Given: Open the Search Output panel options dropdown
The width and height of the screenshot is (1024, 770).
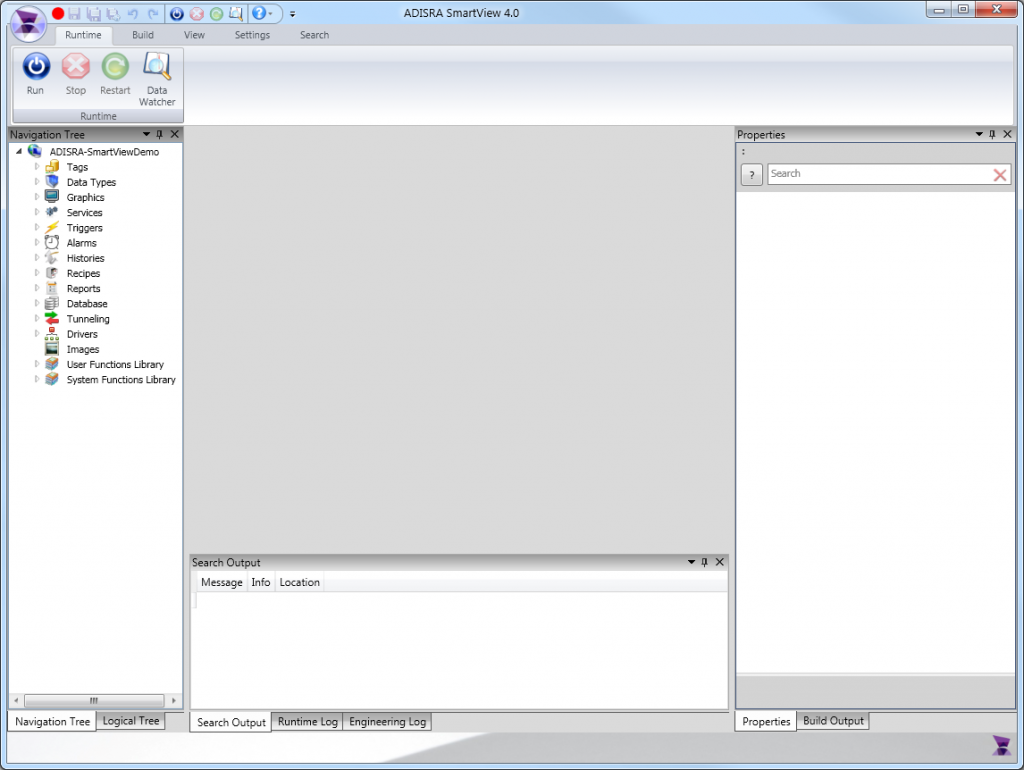Looking at the screenshot, I should click(x=692, y=562).
